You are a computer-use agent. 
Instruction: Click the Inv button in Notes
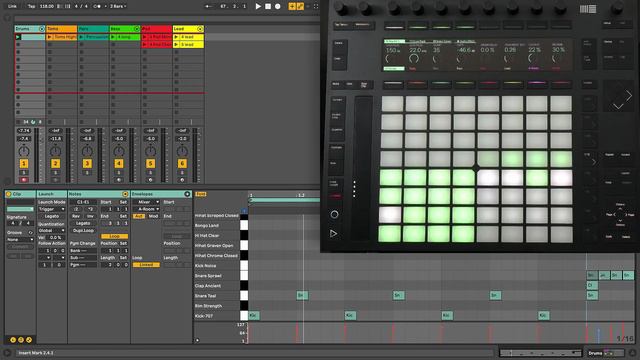(90, 216)
